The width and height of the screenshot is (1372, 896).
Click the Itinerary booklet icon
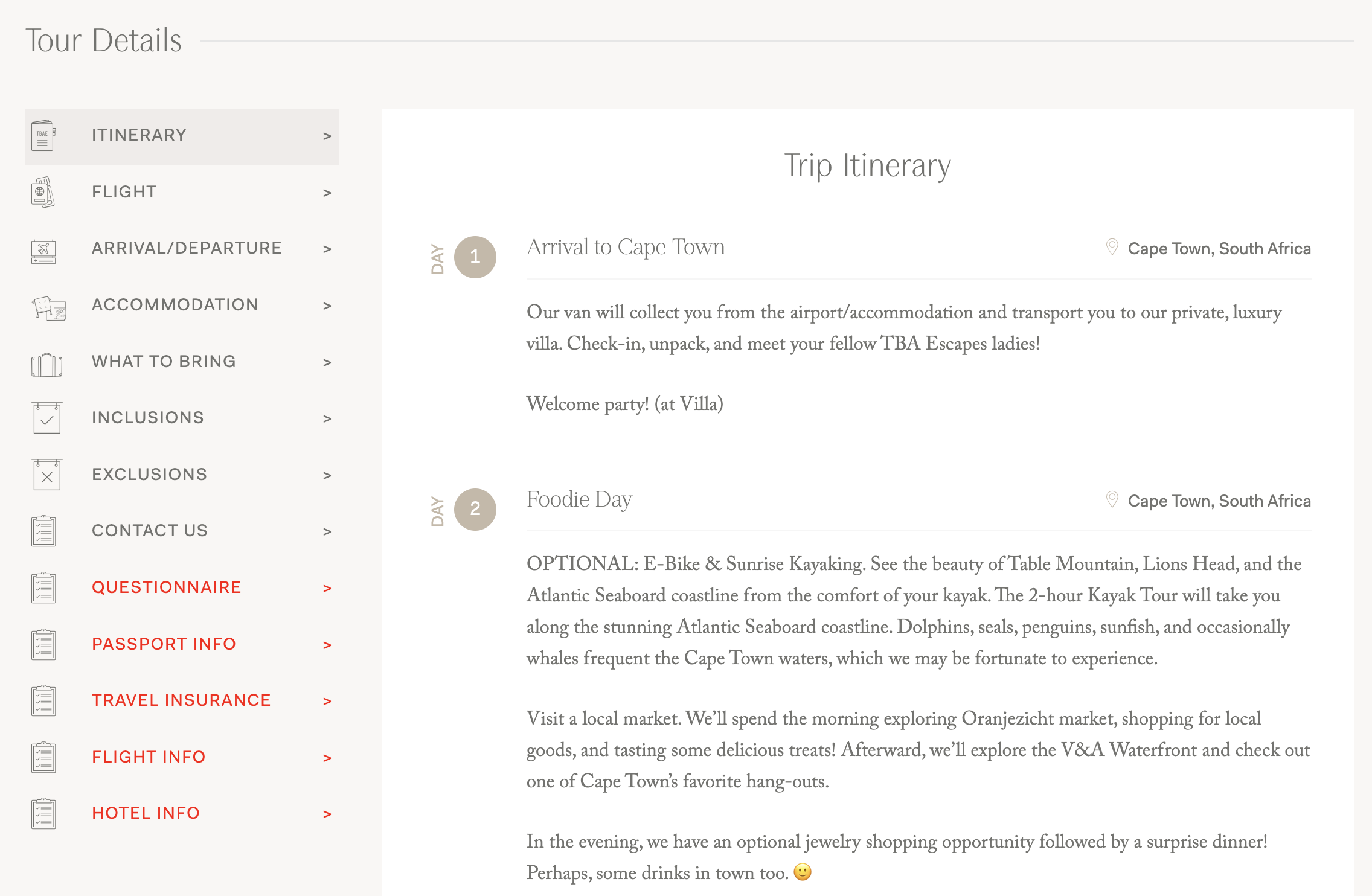pos(43,136)
